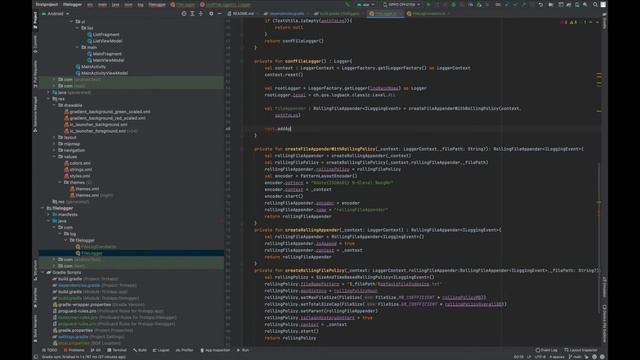
Task: Expand the layout folder
Action: pyautogui.click(x=54, y=138)
